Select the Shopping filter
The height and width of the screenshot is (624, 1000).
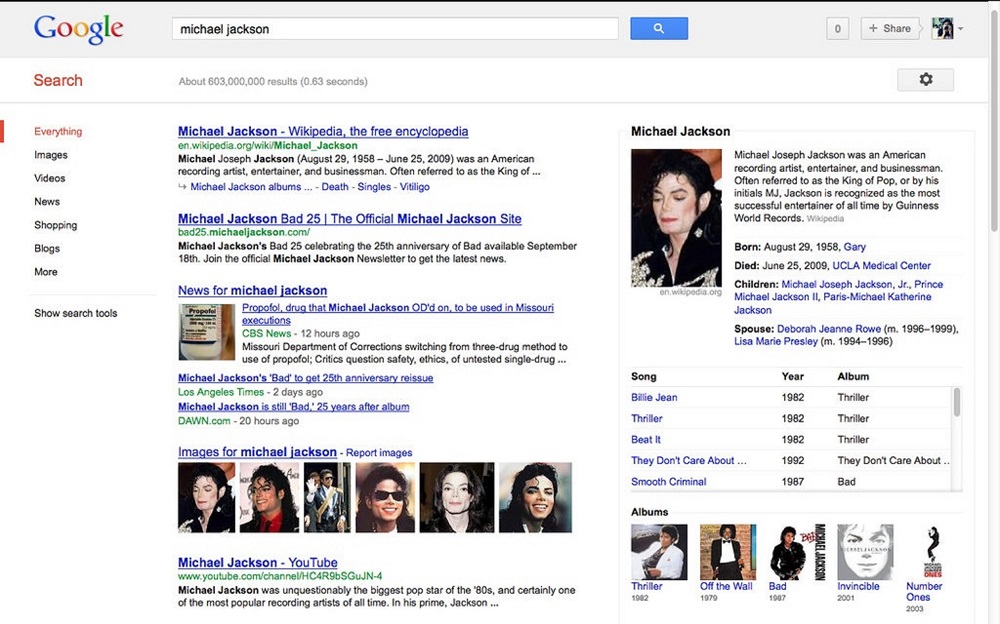pyautogui.click(x=55, y=225)
